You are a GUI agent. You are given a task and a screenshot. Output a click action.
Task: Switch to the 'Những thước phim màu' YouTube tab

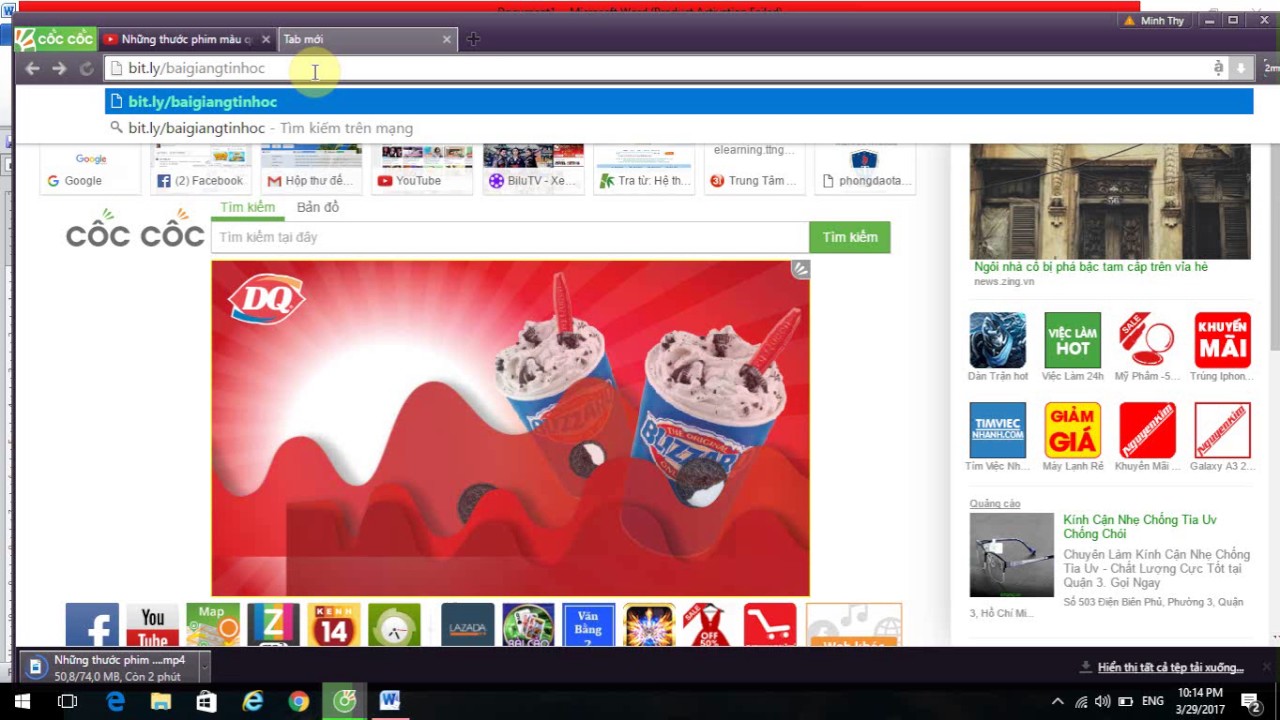[187, 39]
